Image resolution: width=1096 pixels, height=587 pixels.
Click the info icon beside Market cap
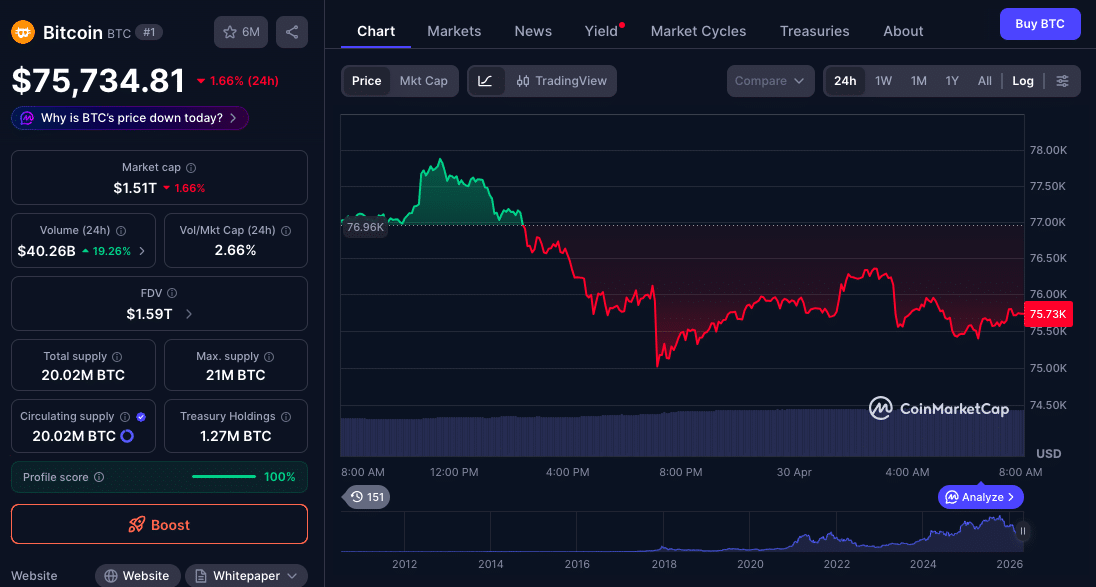tap(190, 168)
